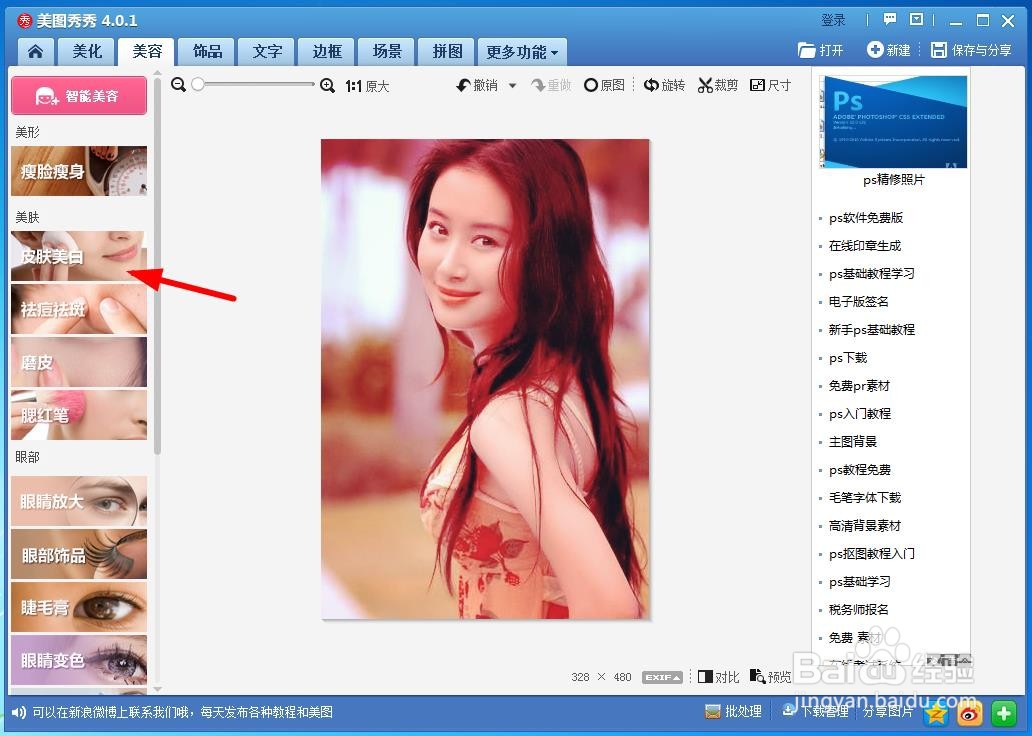Screen dimensions: 1032x736
Task: Open the Photoshop ad thumbnail
Action: tap(893, 122)
